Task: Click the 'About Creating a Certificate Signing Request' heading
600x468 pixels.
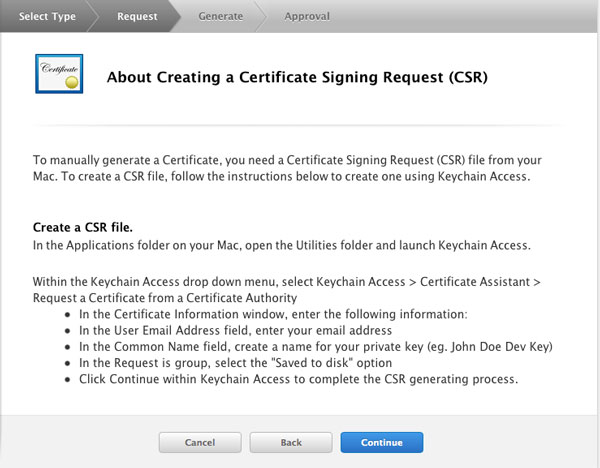Action: [x=296, y=76]
